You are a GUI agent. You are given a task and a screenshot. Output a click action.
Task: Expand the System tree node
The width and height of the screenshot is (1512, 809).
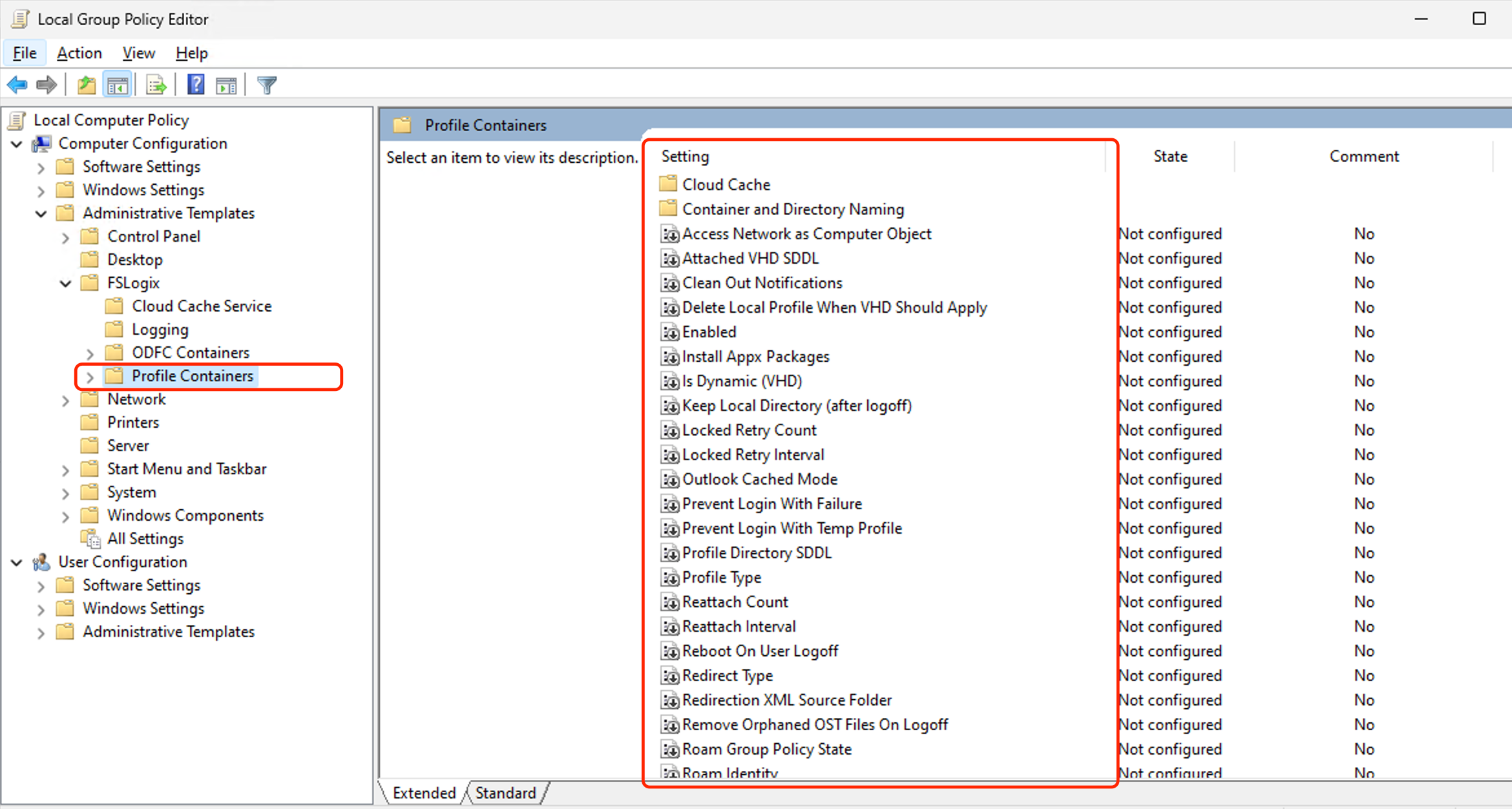coord(66,494)
